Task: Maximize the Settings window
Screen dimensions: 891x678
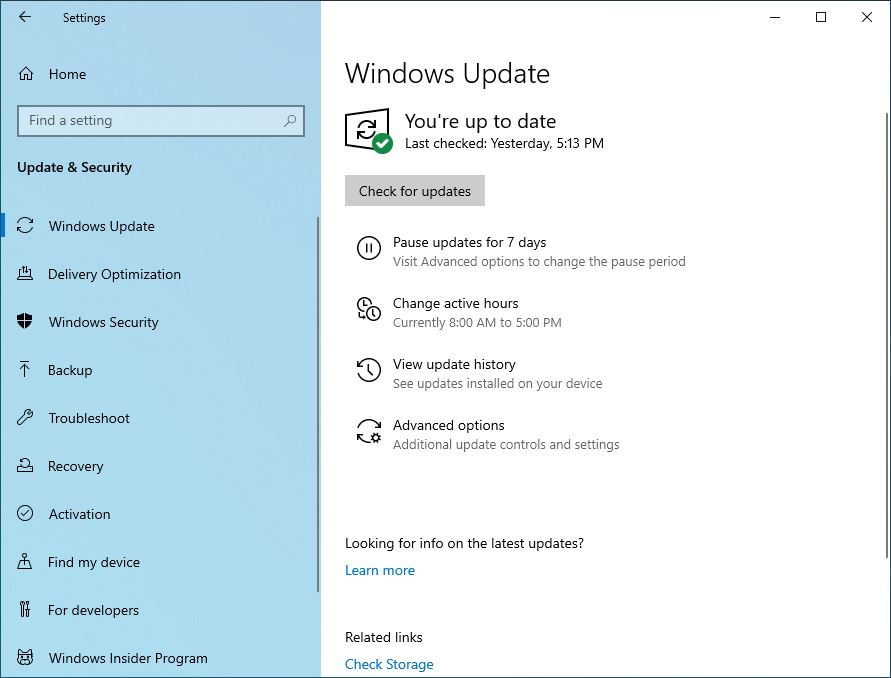Action: pyautogui.click(x=821, y=17)
